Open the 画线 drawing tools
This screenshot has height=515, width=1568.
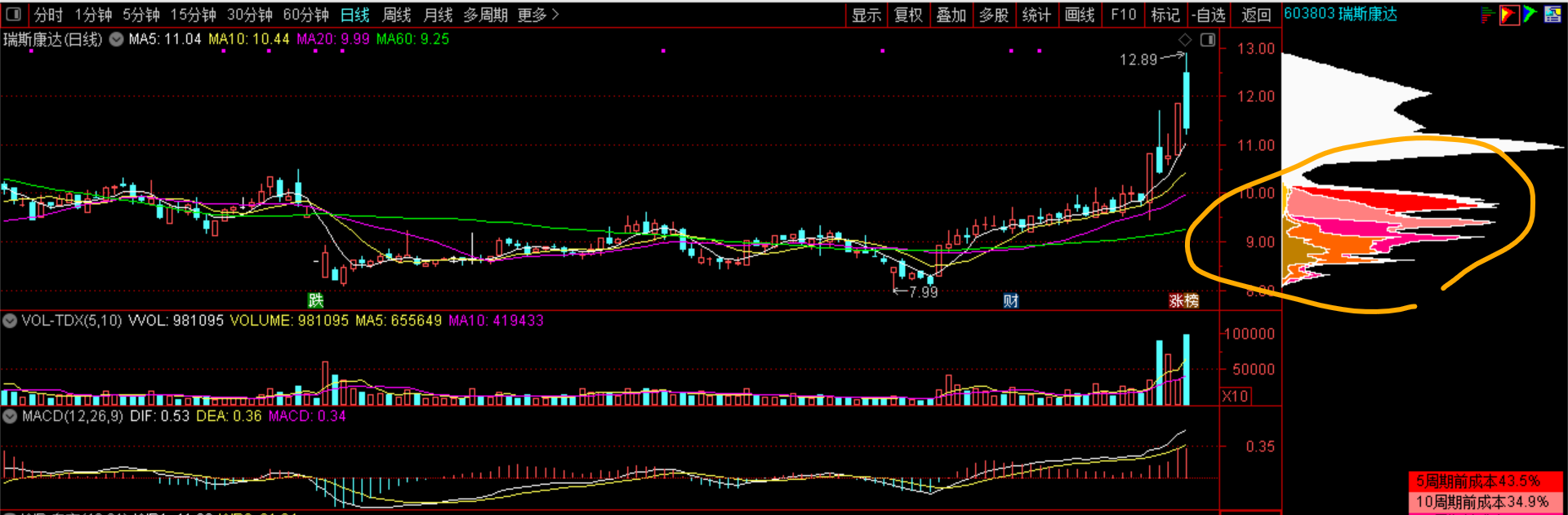pos(1080,15)
